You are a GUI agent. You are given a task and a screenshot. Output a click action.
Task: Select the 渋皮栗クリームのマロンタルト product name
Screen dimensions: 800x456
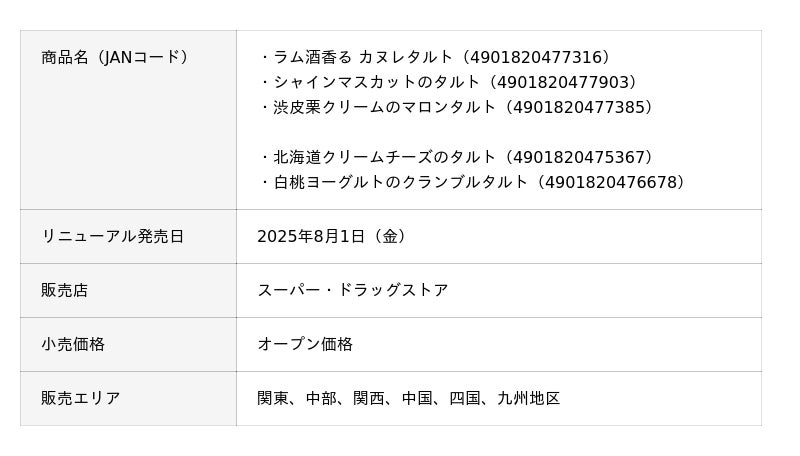coord(384,107)
